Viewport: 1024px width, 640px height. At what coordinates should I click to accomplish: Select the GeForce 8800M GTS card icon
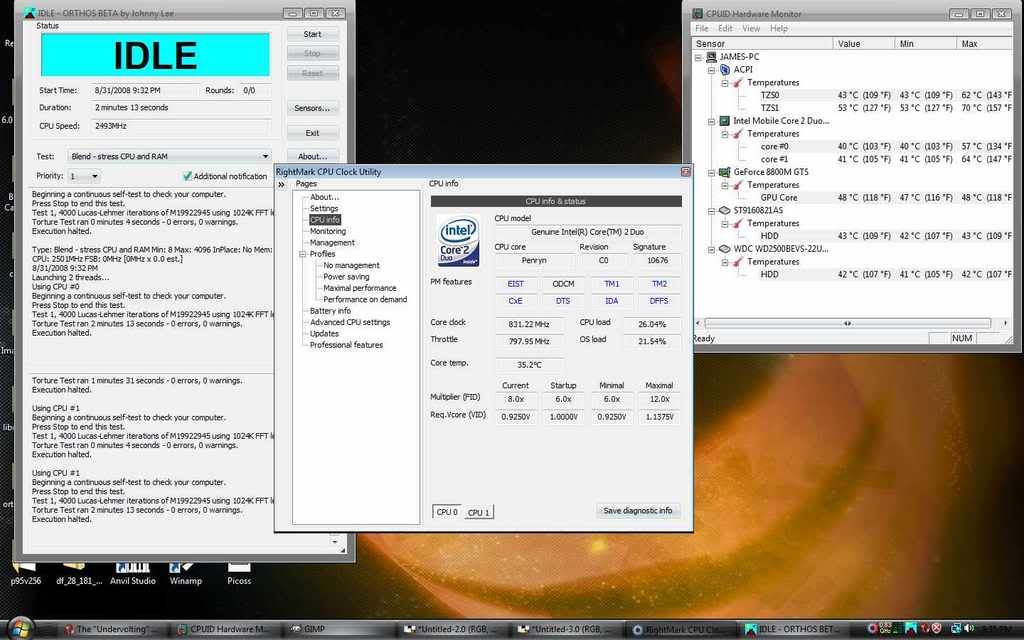pyautogui.click(x=724, y=172)
